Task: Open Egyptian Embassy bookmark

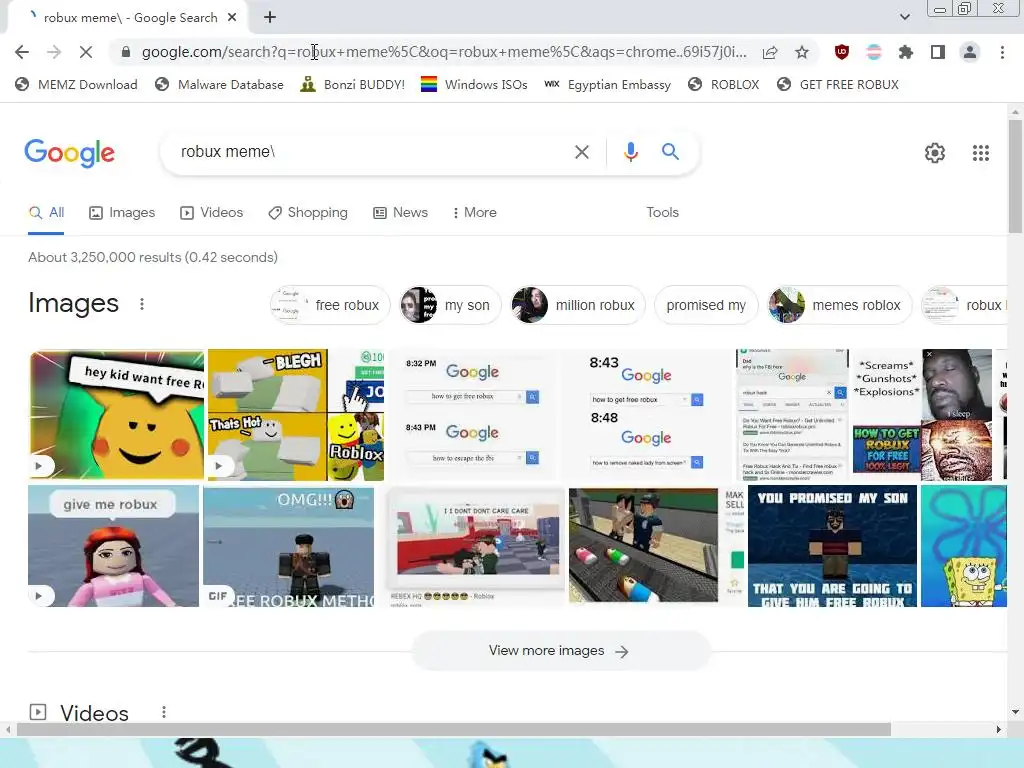Action: tap(607, 85)
